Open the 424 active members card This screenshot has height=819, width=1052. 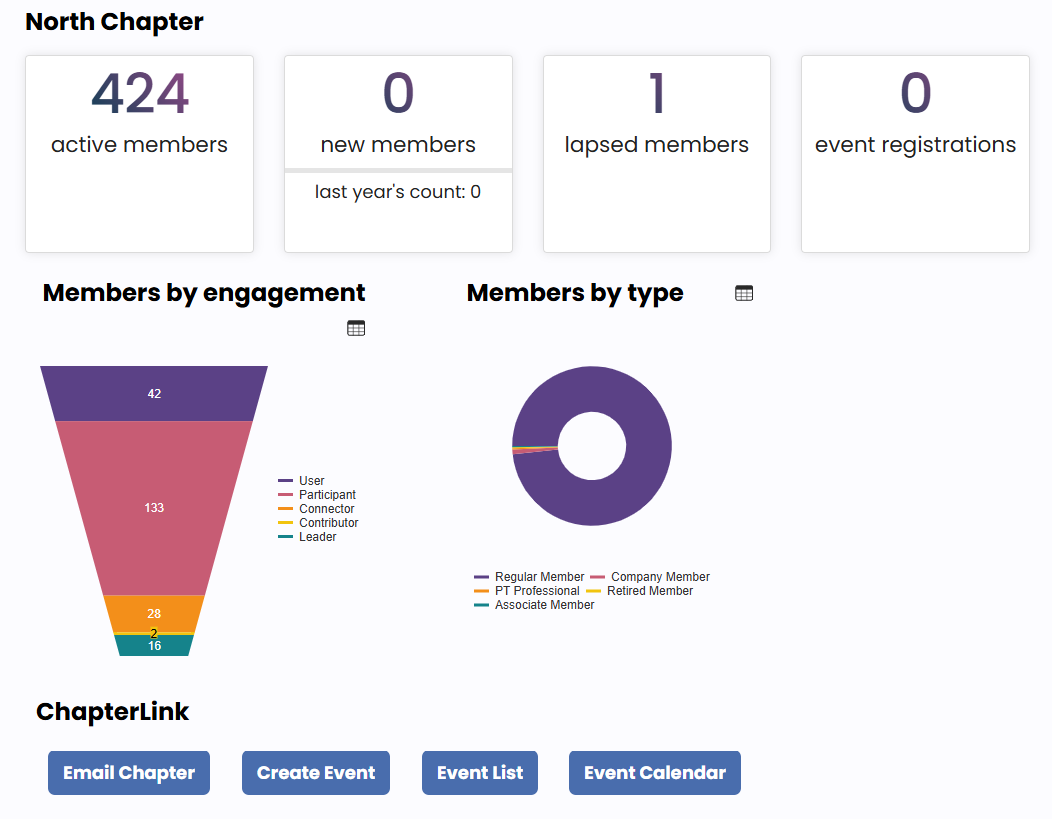tap(139, 154)
